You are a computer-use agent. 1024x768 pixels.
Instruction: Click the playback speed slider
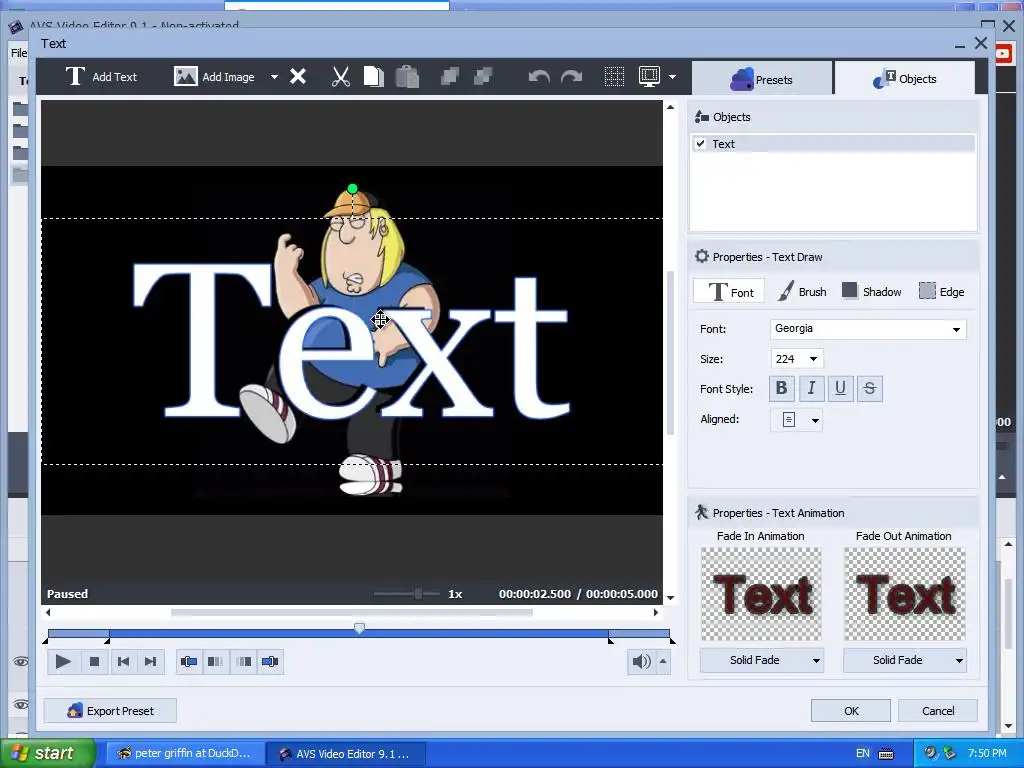407,594
